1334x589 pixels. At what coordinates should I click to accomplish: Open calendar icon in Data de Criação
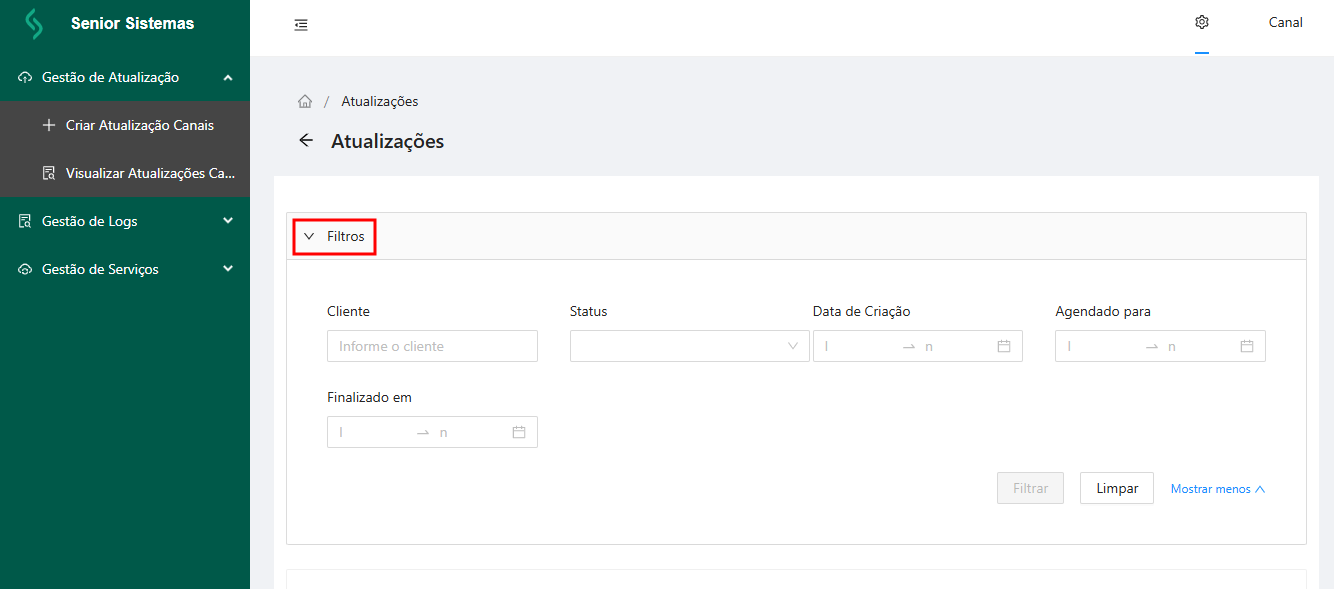(1004, 346)
